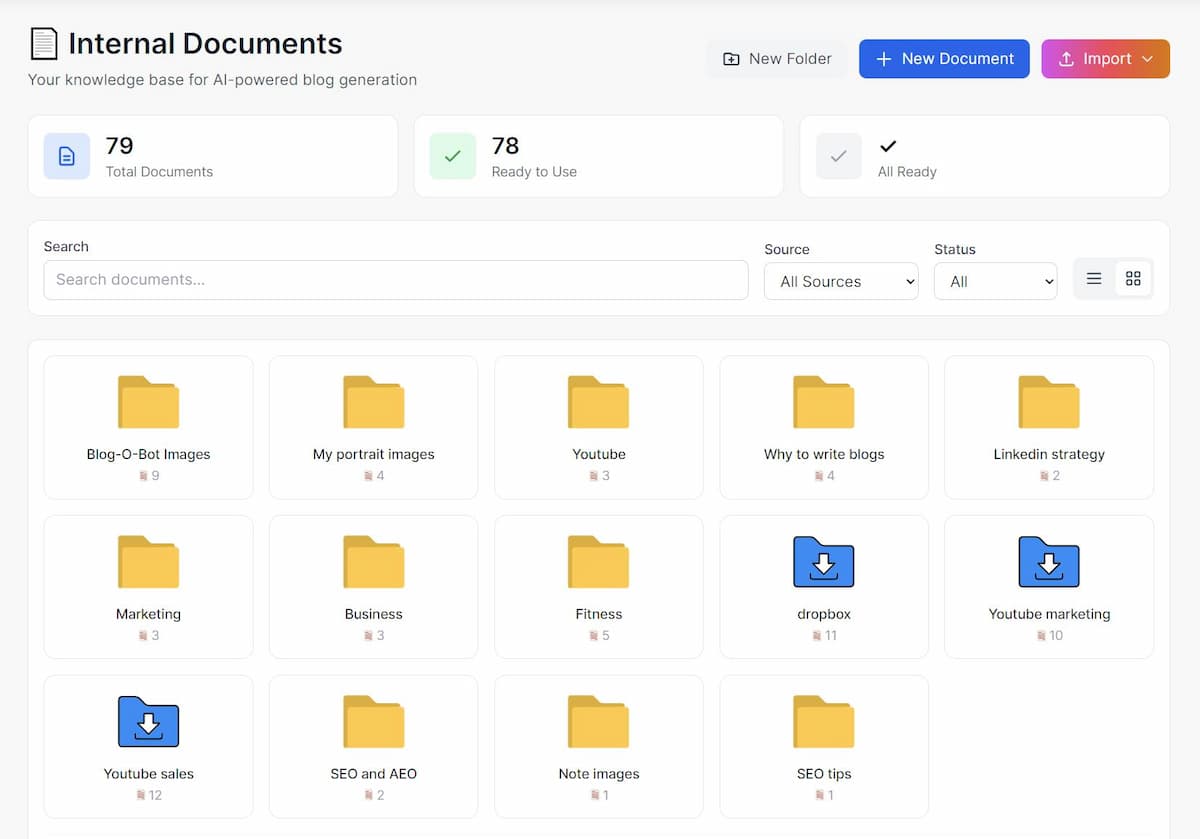Click the Total Documents count 79
The width and height of the screenshot is (1200, 839).
tap(120, 146)
